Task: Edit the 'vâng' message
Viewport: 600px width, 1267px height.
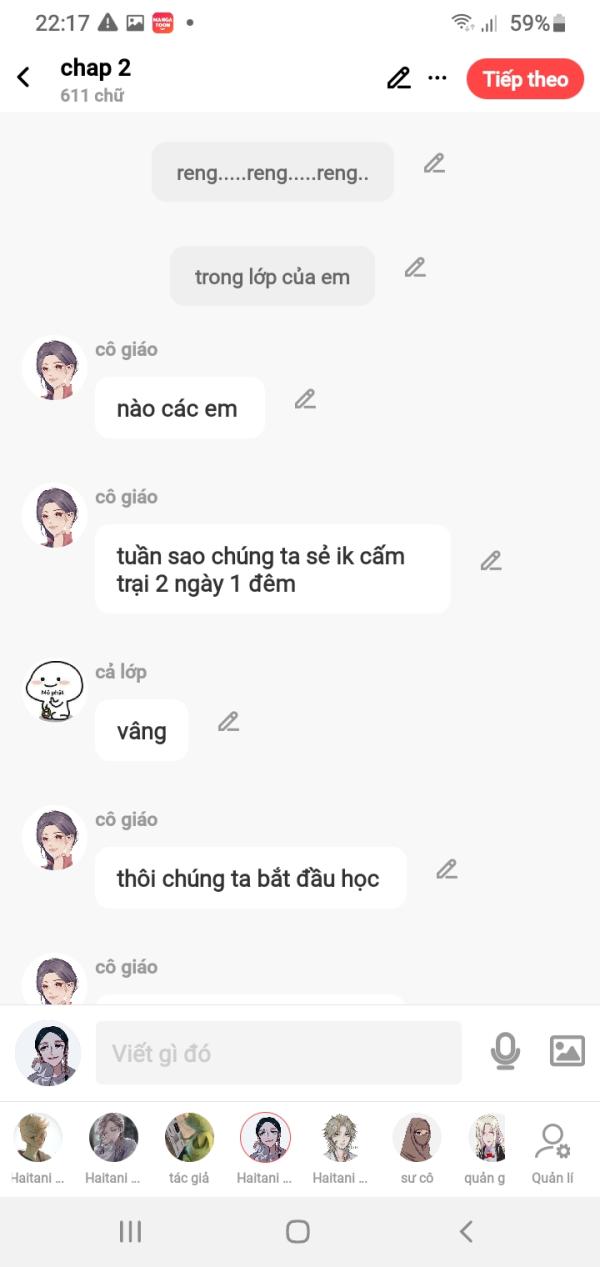Action: (x=228, y=721)
